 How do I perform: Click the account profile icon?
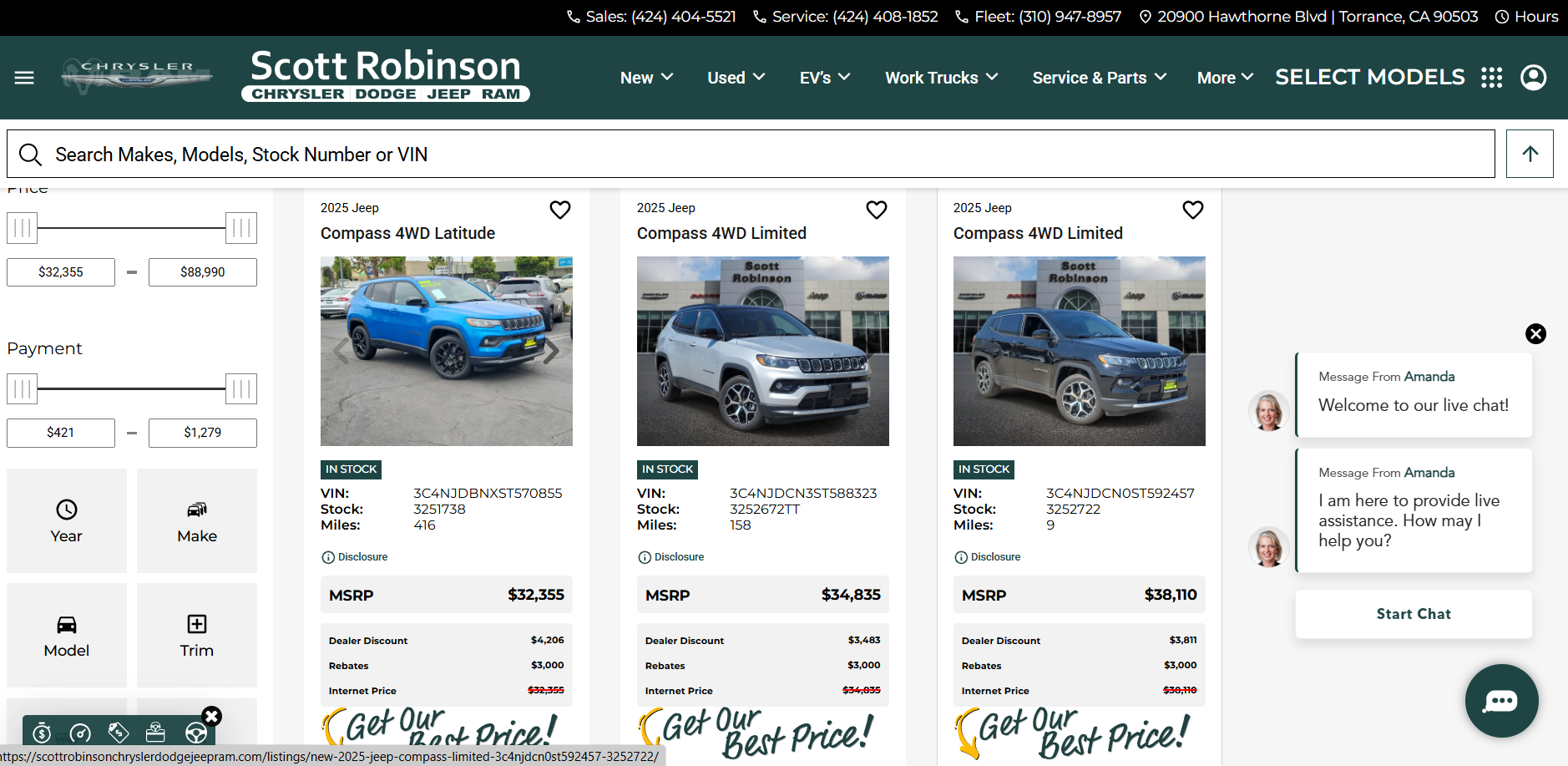point(1534,77)
